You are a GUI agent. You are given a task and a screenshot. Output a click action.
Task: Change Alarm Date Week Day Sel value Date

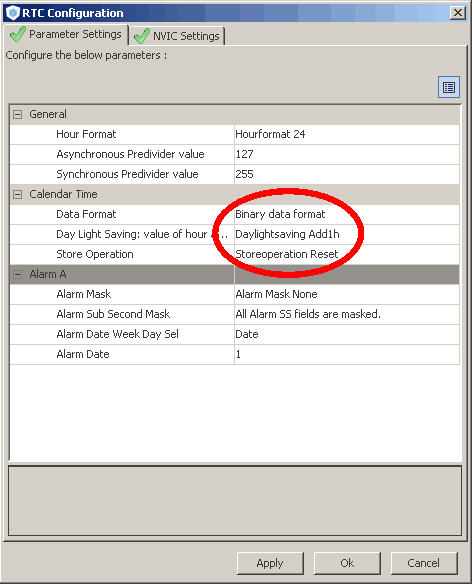346,334
